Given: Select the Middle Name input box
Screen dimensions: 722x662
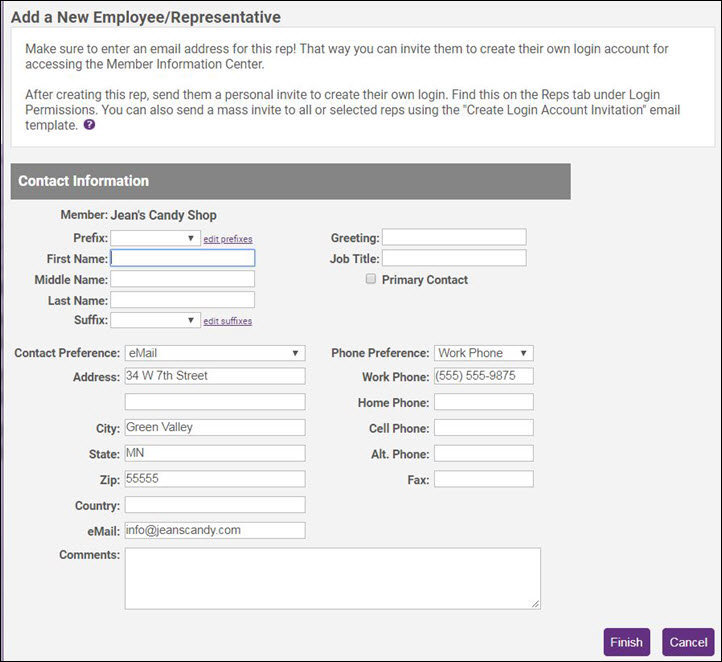Looking at the screenshot, I should tap(183, 279).
